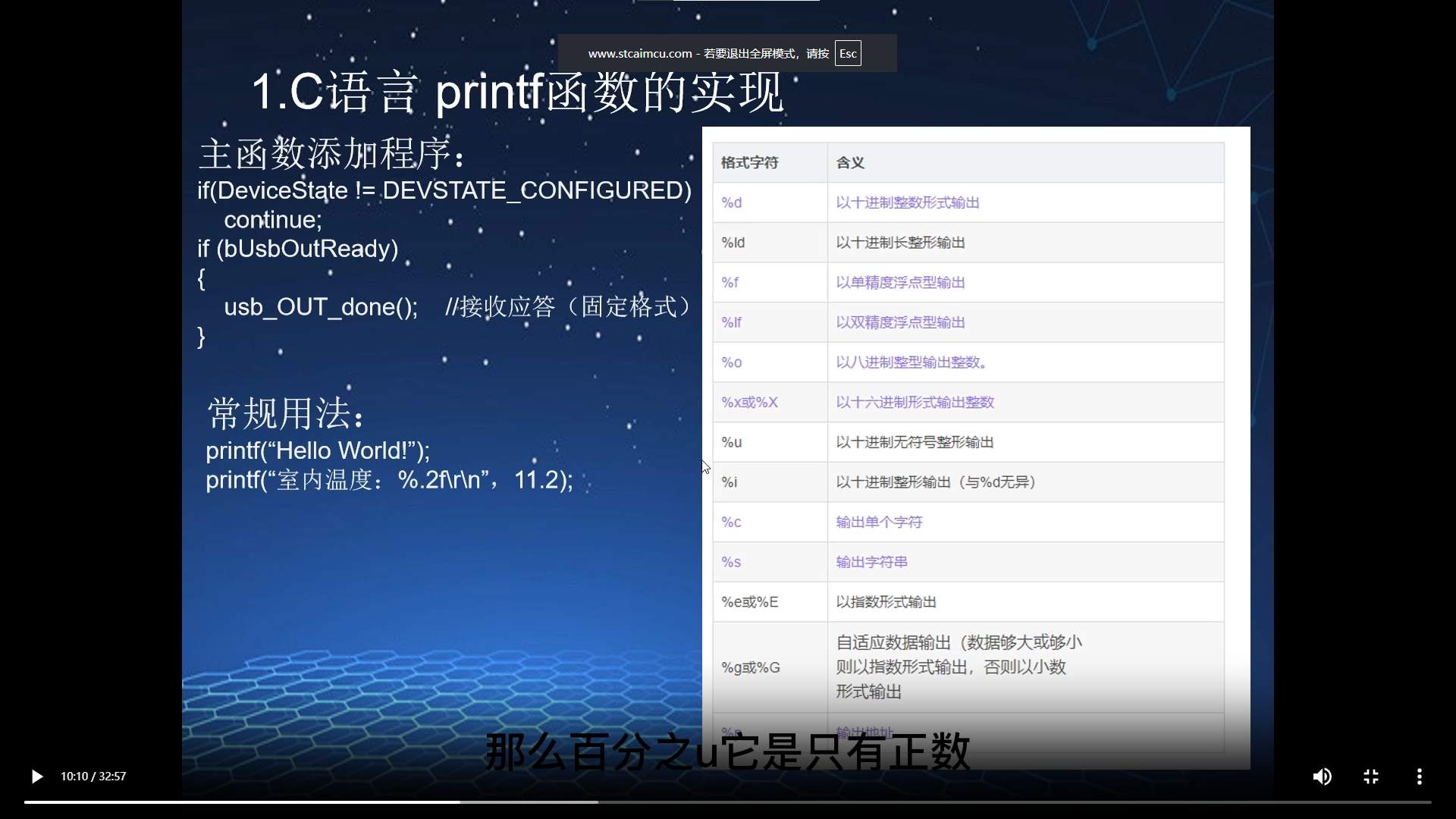1456x819 pixels.
Task: Click the 以十进制无符号整形输出 description
Action: tap(915, 442)
